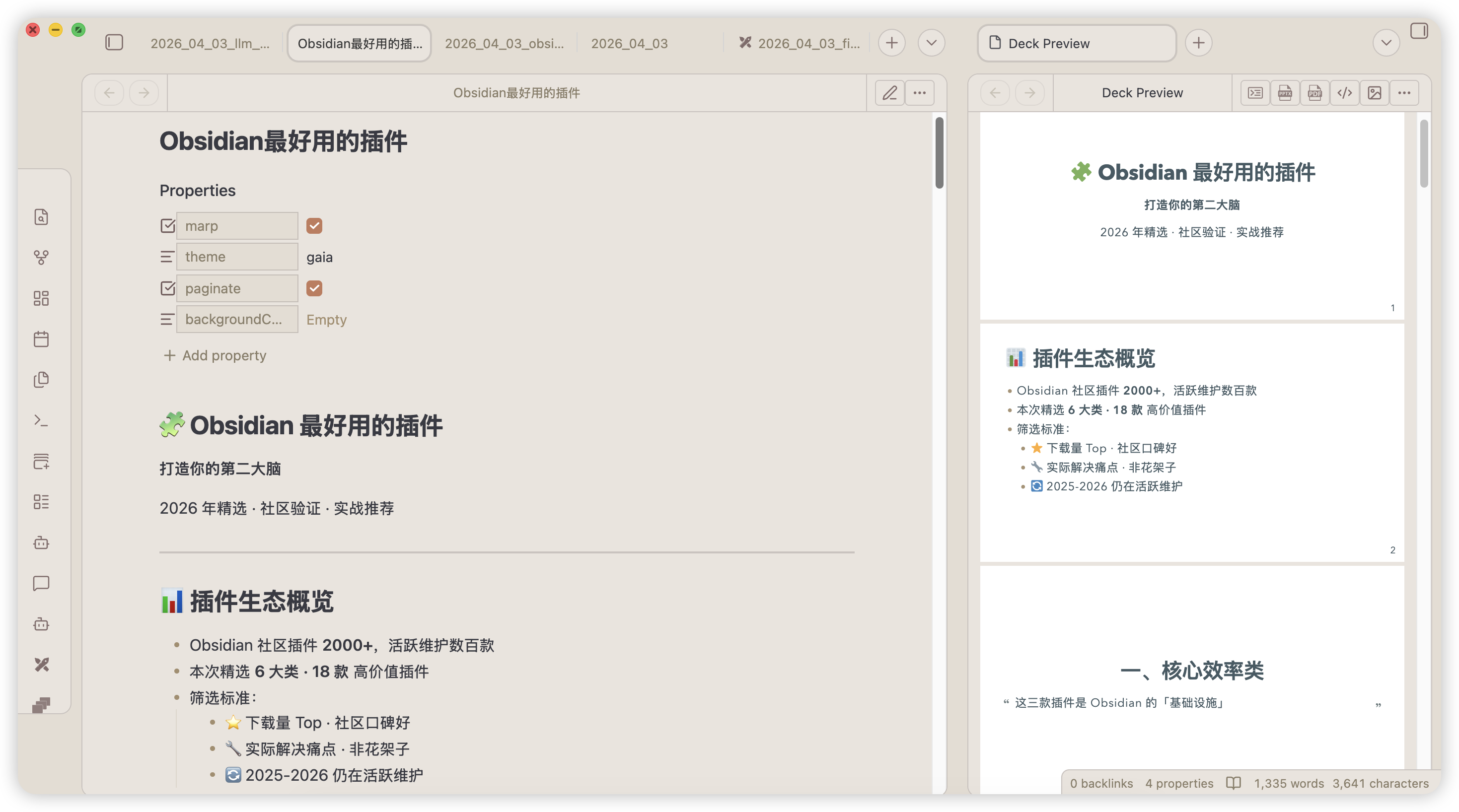The image size is (1459, 812).
Task: Click the theme value field gaia
Action: (x=319, y=257)
